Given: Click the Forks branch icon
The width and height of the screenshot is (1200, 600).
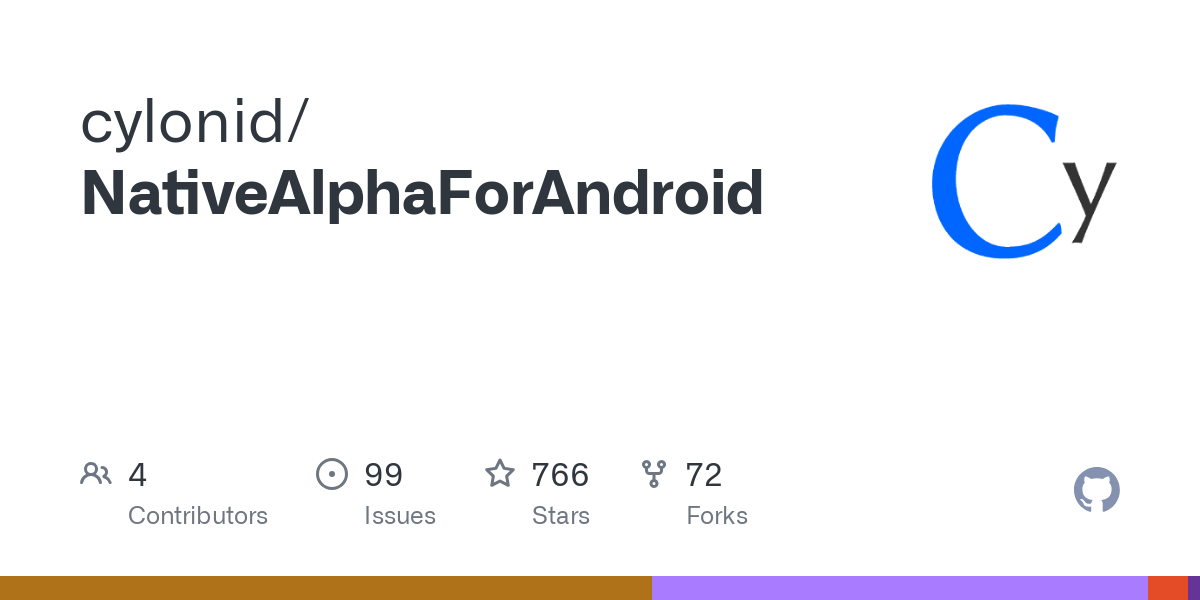Looking at the screenshot, I should pos(654,474).
